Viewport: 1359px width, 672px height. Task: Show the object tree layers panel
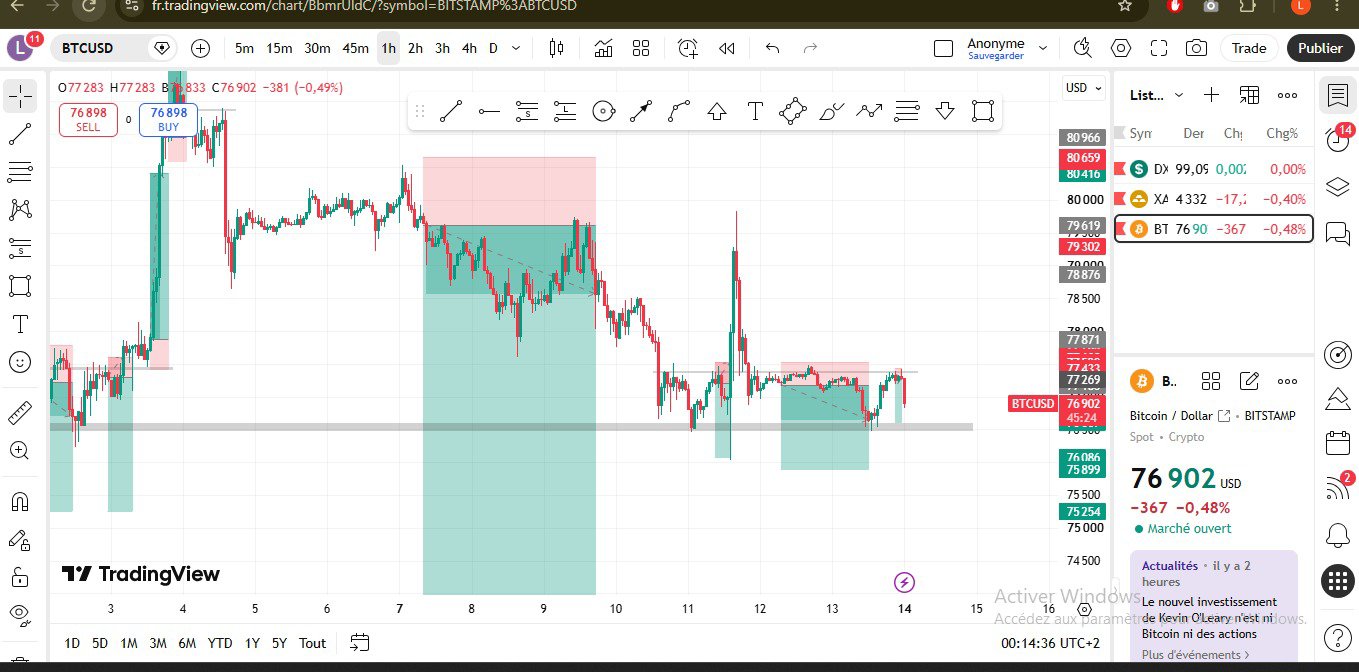coord(1337,187)
